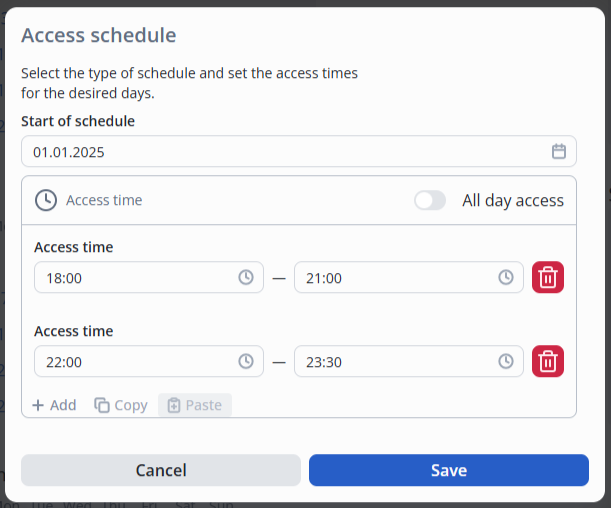Screen dimensions: 611x508
Task: Click clock icon in 23:30 time field
Action: tap(506, 362)
